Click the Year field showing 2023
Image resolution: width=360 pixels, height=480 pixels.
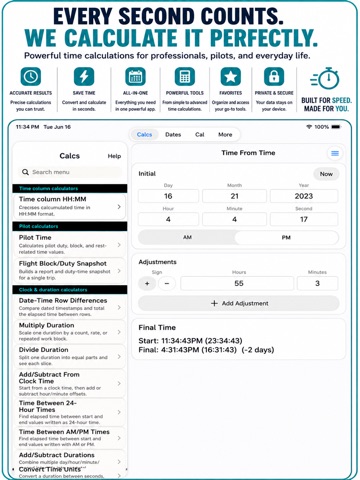[304, 196]
